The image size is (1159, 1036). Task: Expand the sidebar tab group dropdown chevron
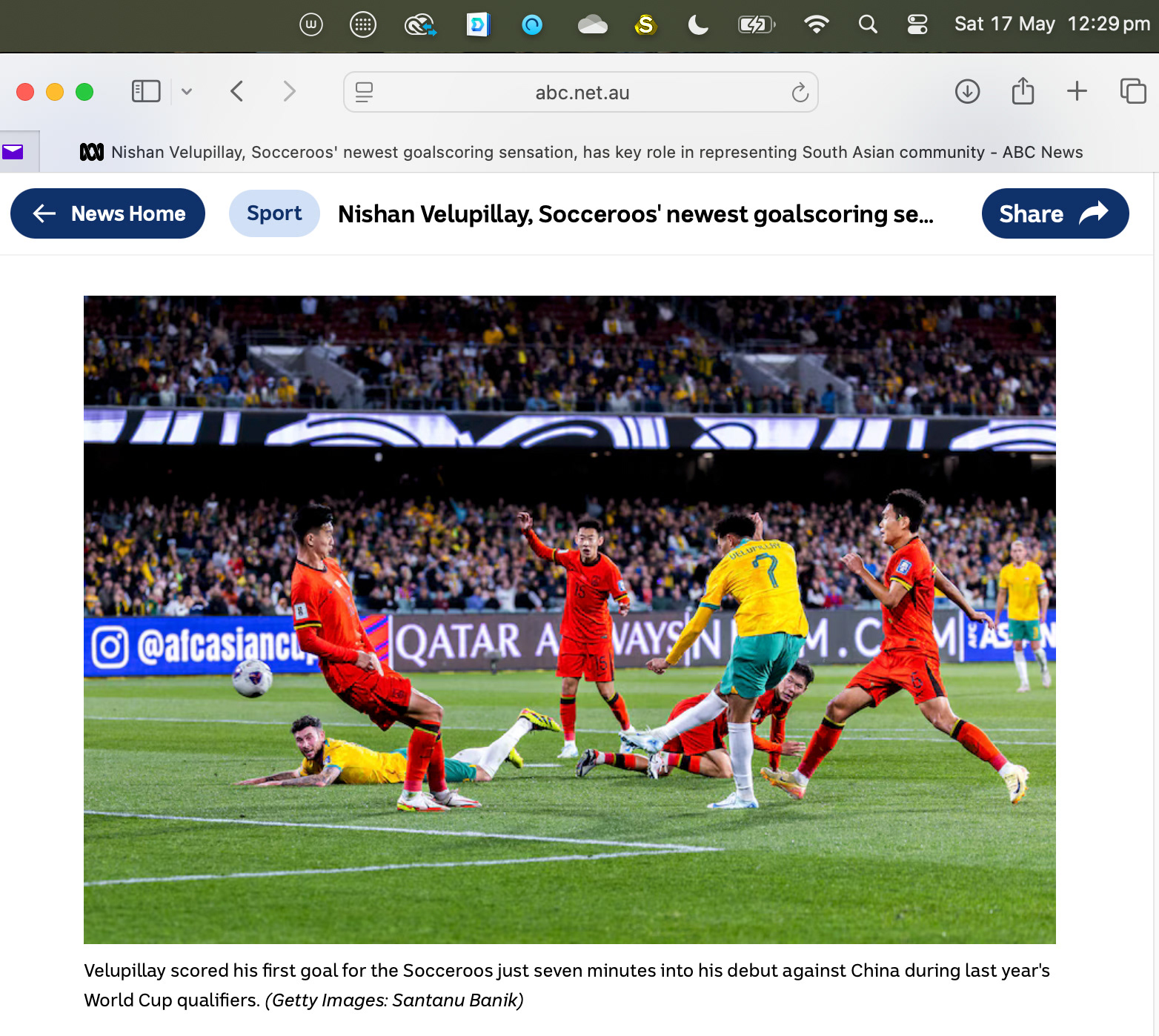(187, 92)
